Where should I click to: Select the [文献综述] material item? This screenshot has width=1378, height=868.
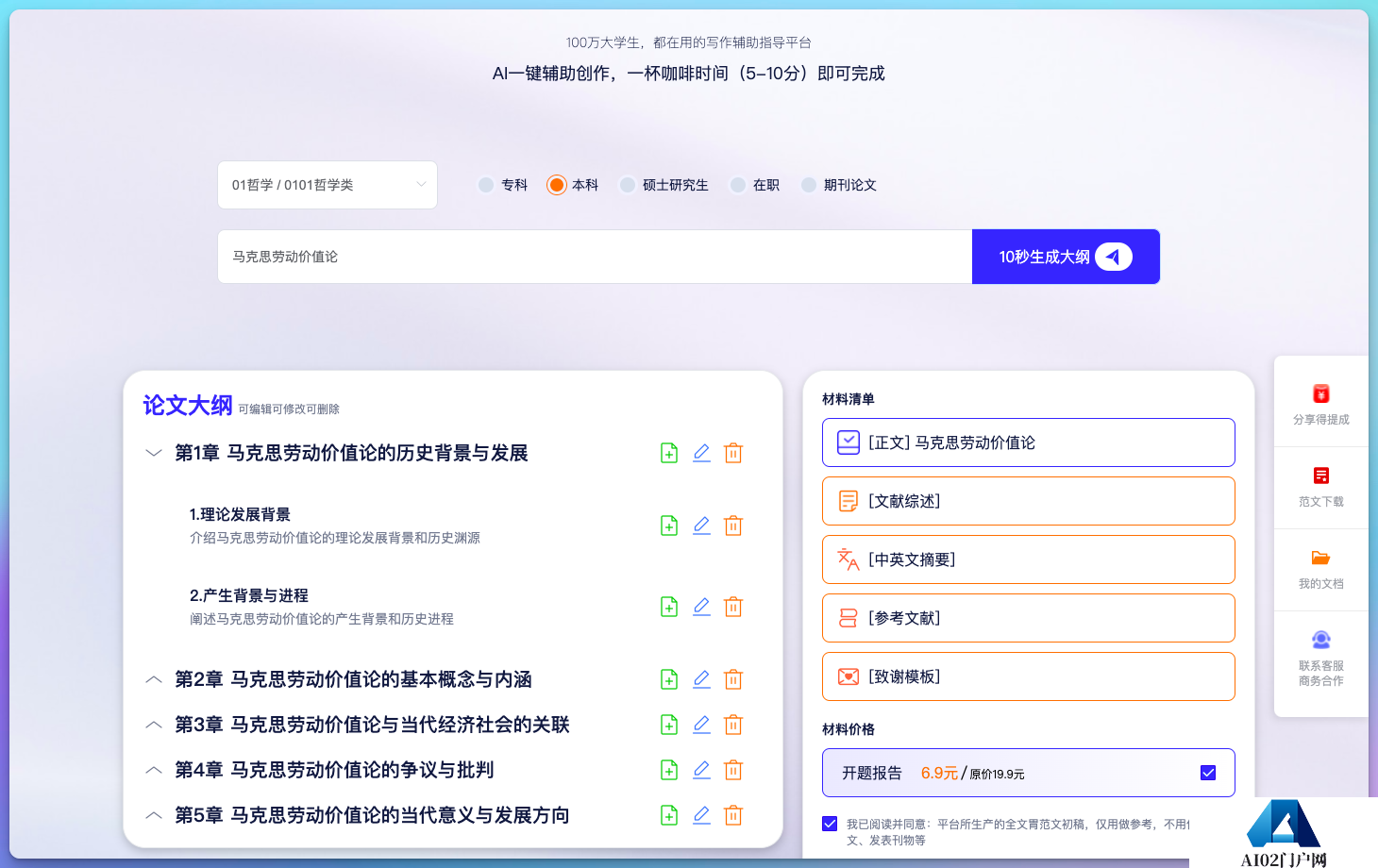pos(1029,501)
